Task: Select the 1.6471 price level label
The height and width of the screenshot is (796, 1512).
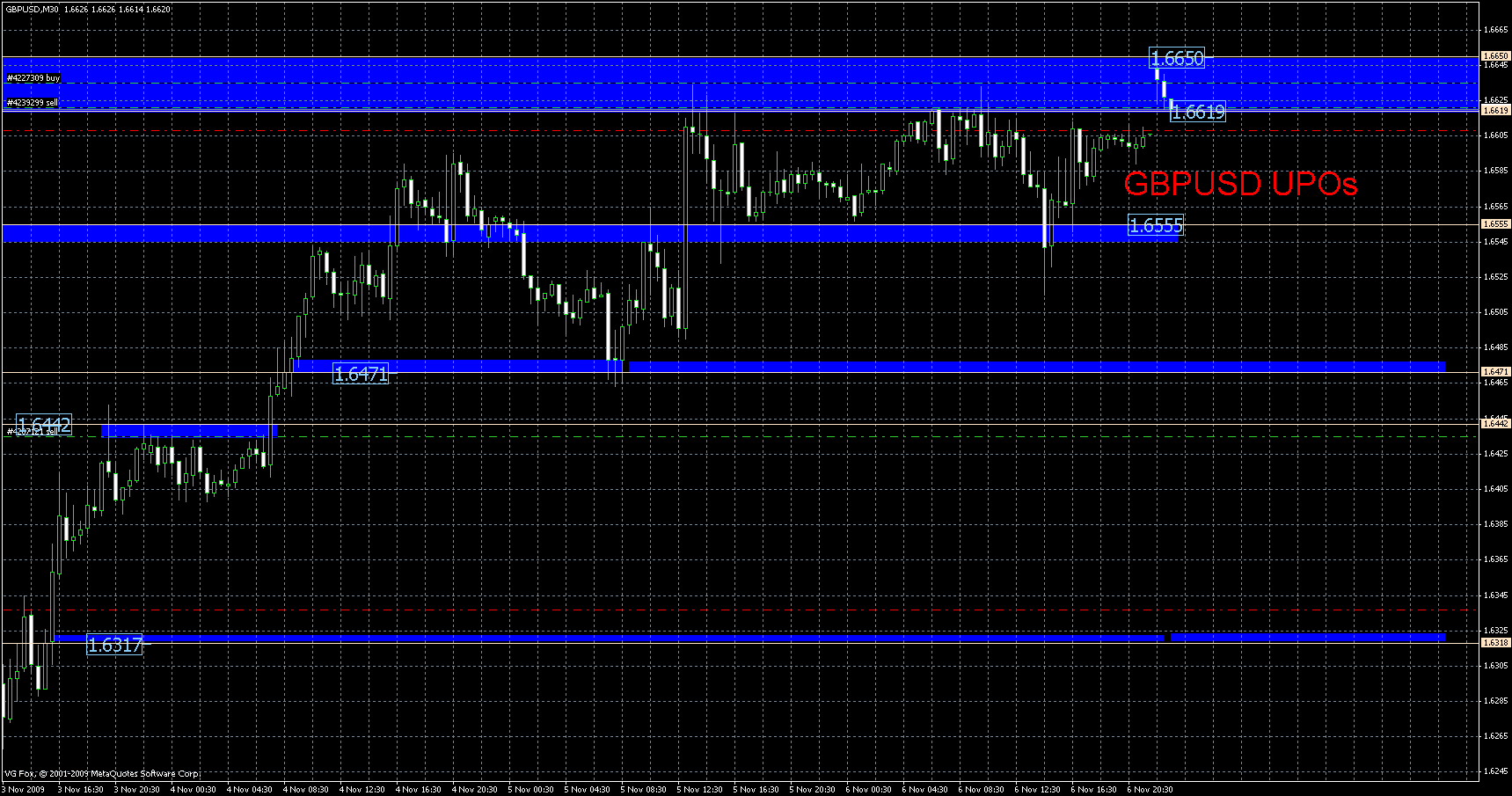Action: tap(362, 374)
